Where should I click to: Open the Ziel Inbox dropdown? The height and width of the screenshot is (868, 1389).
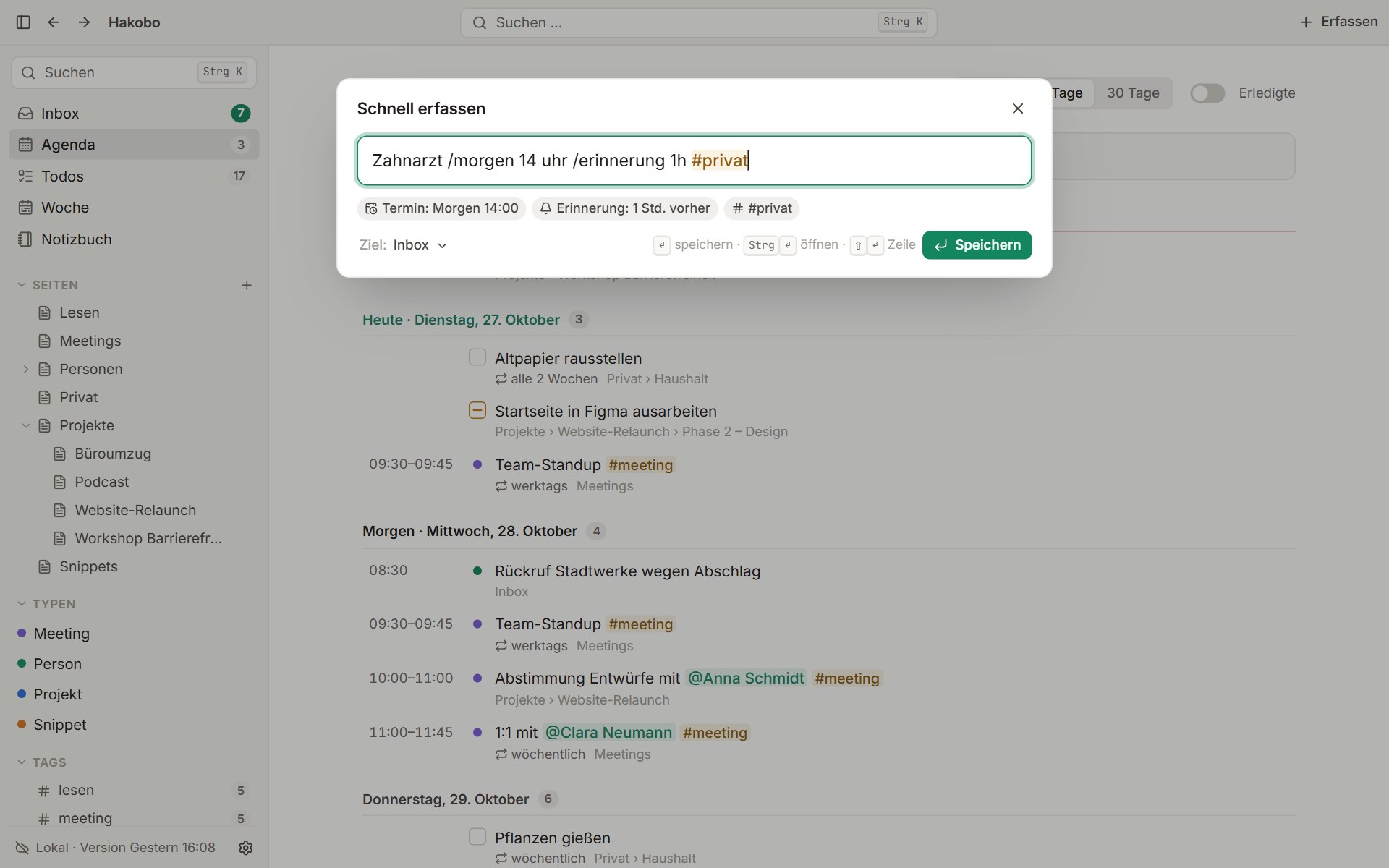click(x=420, y=245)
